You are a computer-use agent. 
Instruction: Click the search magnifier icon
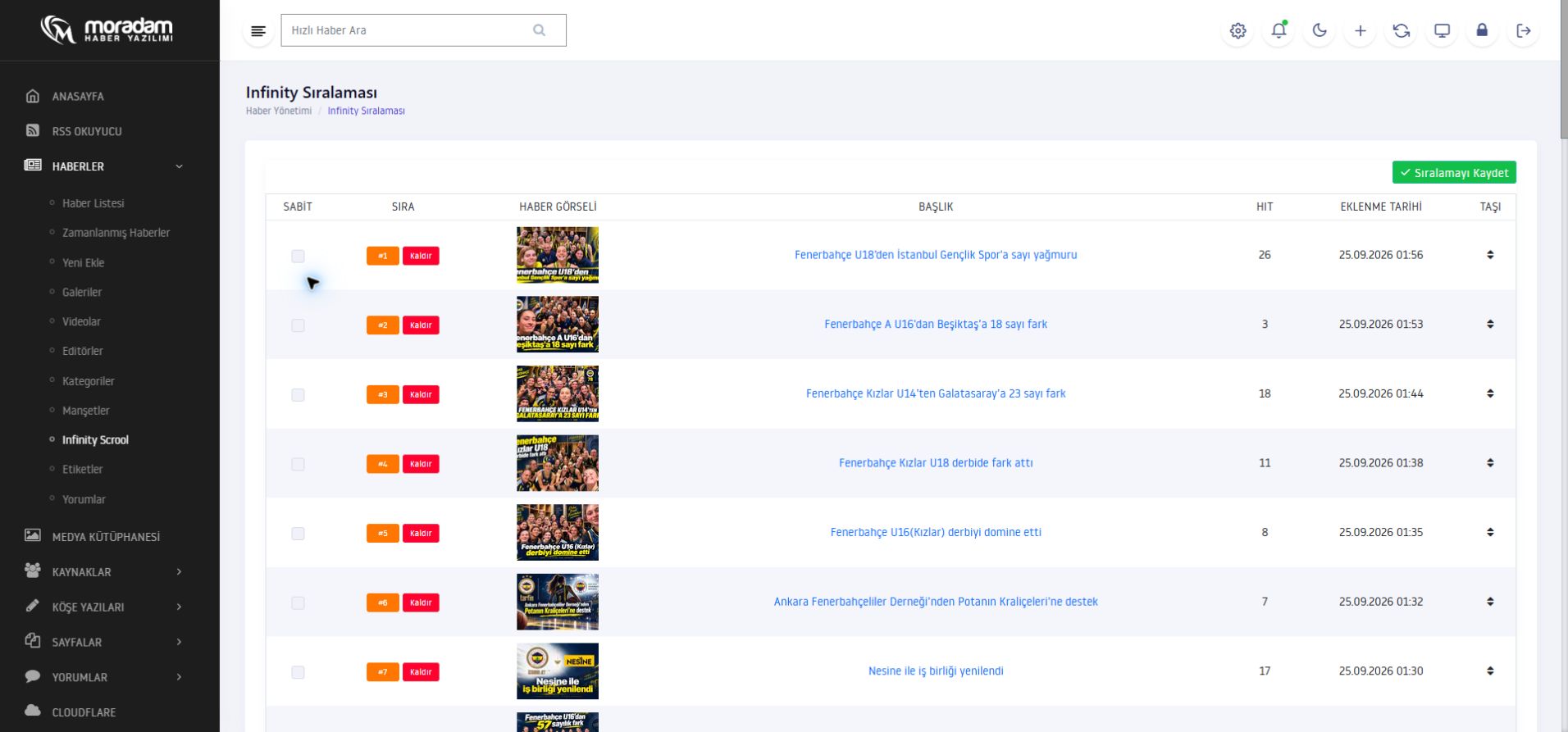[539, 30]
